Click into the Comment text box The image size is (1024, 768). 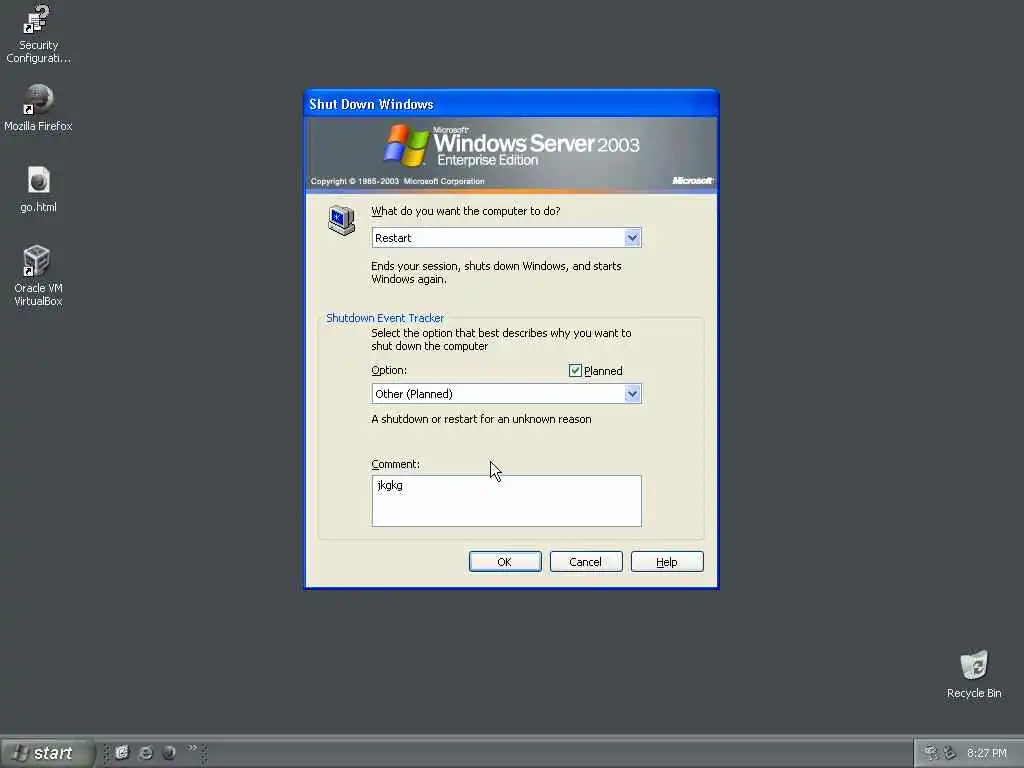coord(506,501)
